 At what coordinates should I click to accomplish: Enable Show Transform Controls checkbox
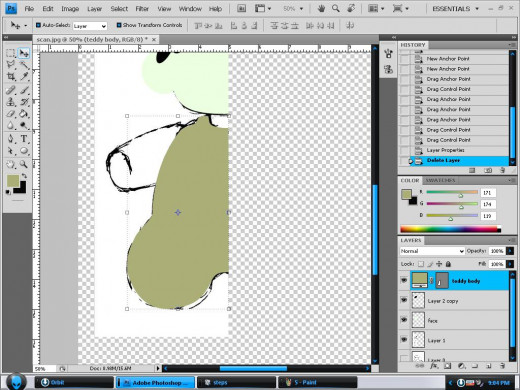pyautogui.click(x=119, y=25)
